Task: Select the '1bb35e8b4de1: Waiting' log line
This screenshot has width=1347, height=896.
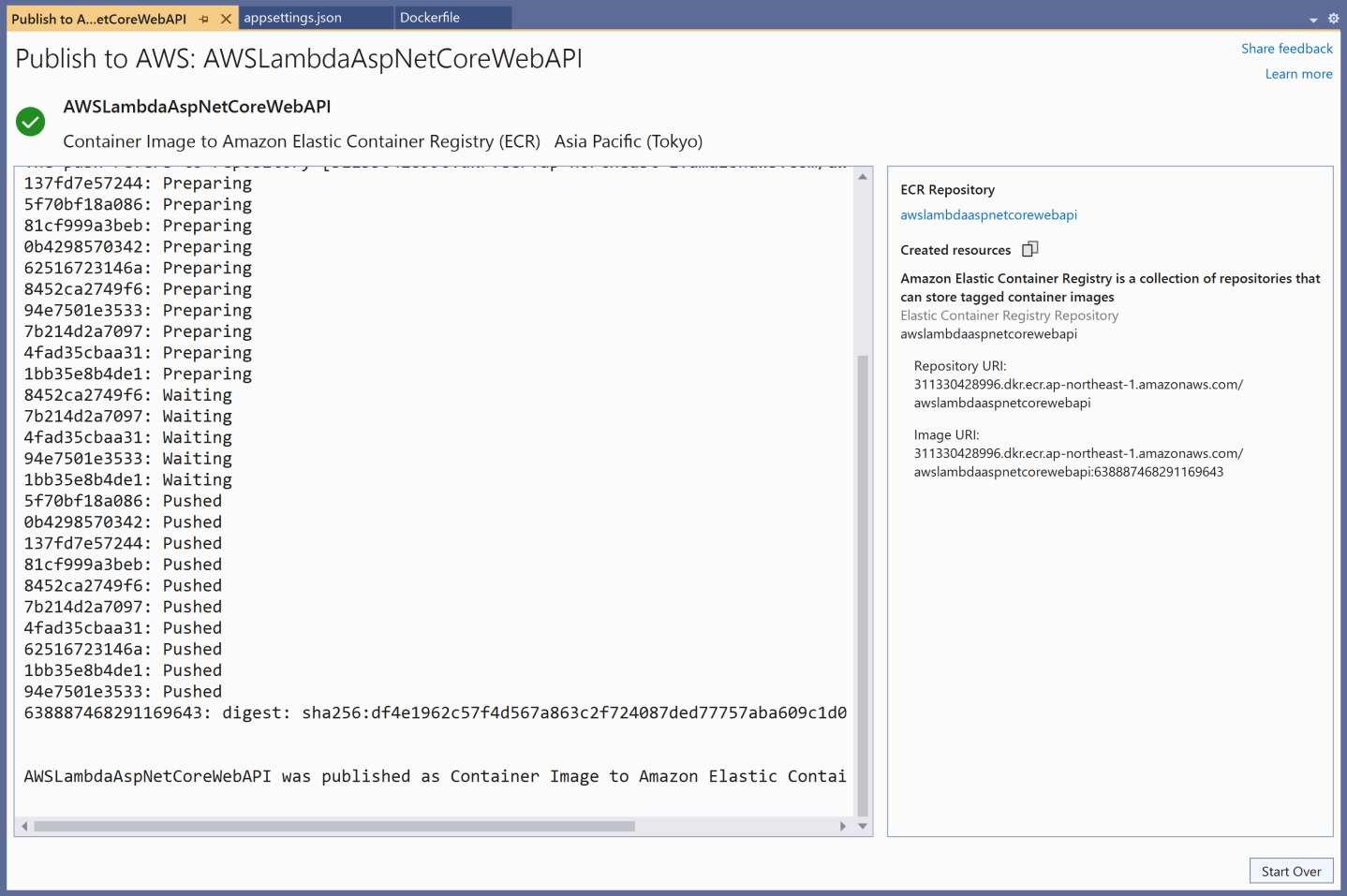Action: pos(127,479)
